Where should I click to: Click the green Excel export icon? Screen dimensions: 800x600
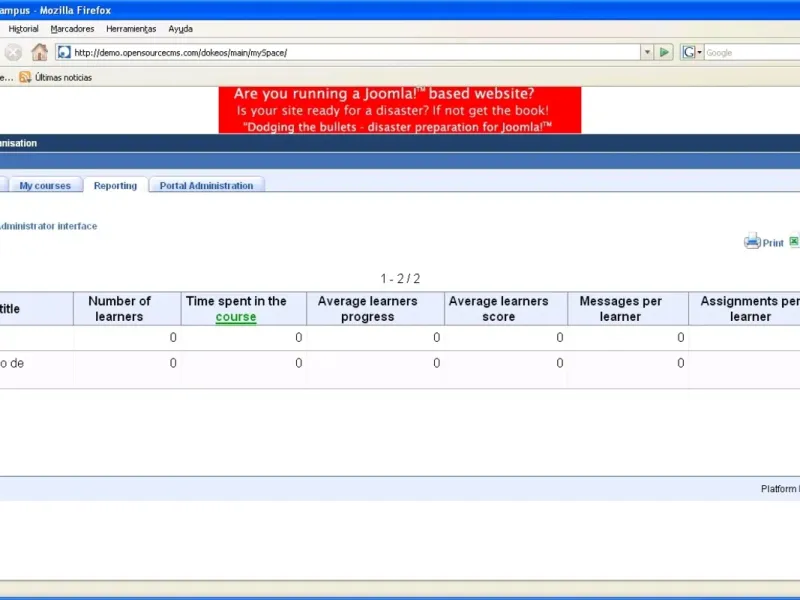(x=794, y=241)
